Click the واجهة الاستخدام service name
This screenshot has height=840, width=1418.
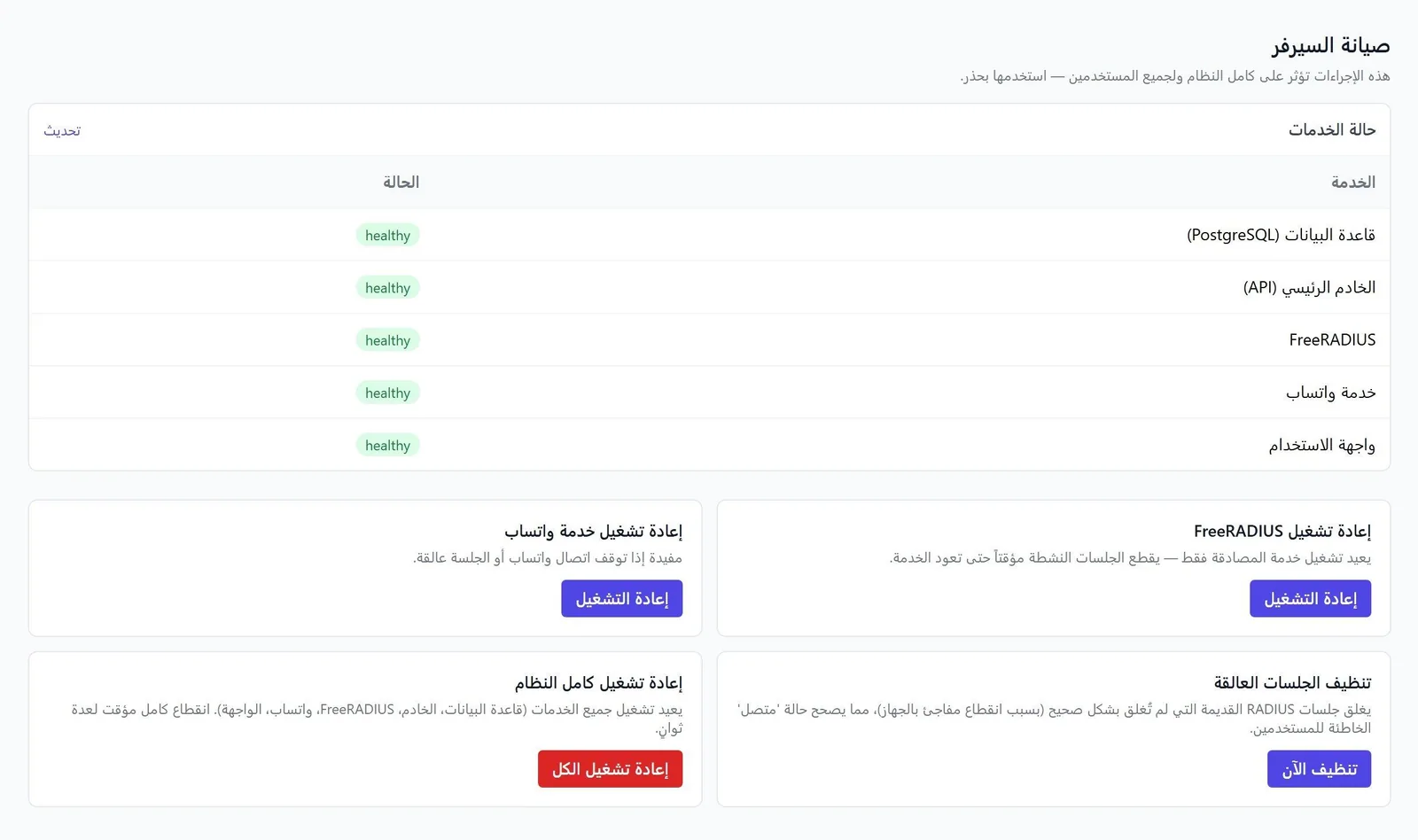click(x=1321, y=445)
